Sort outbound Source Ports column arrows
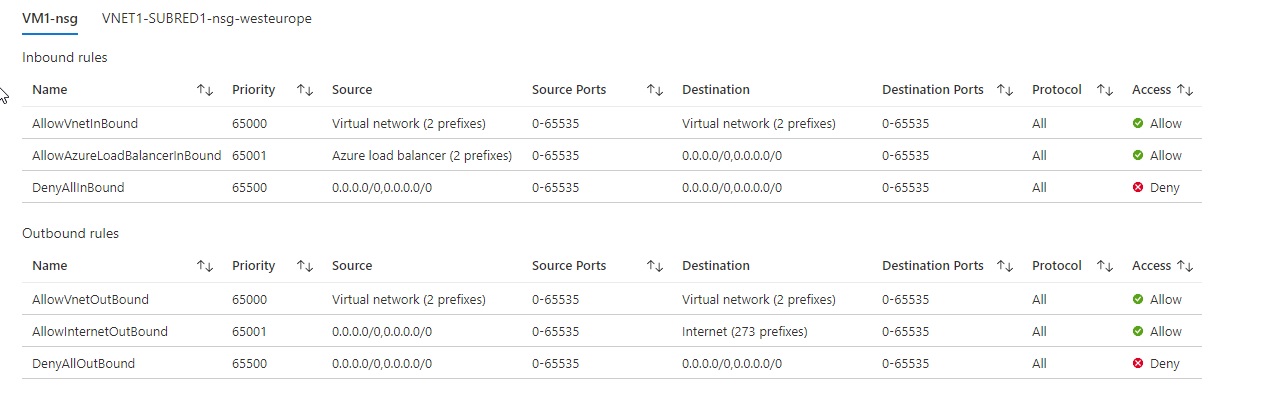Screen dimensions: 1262x419 pos(655,266)
